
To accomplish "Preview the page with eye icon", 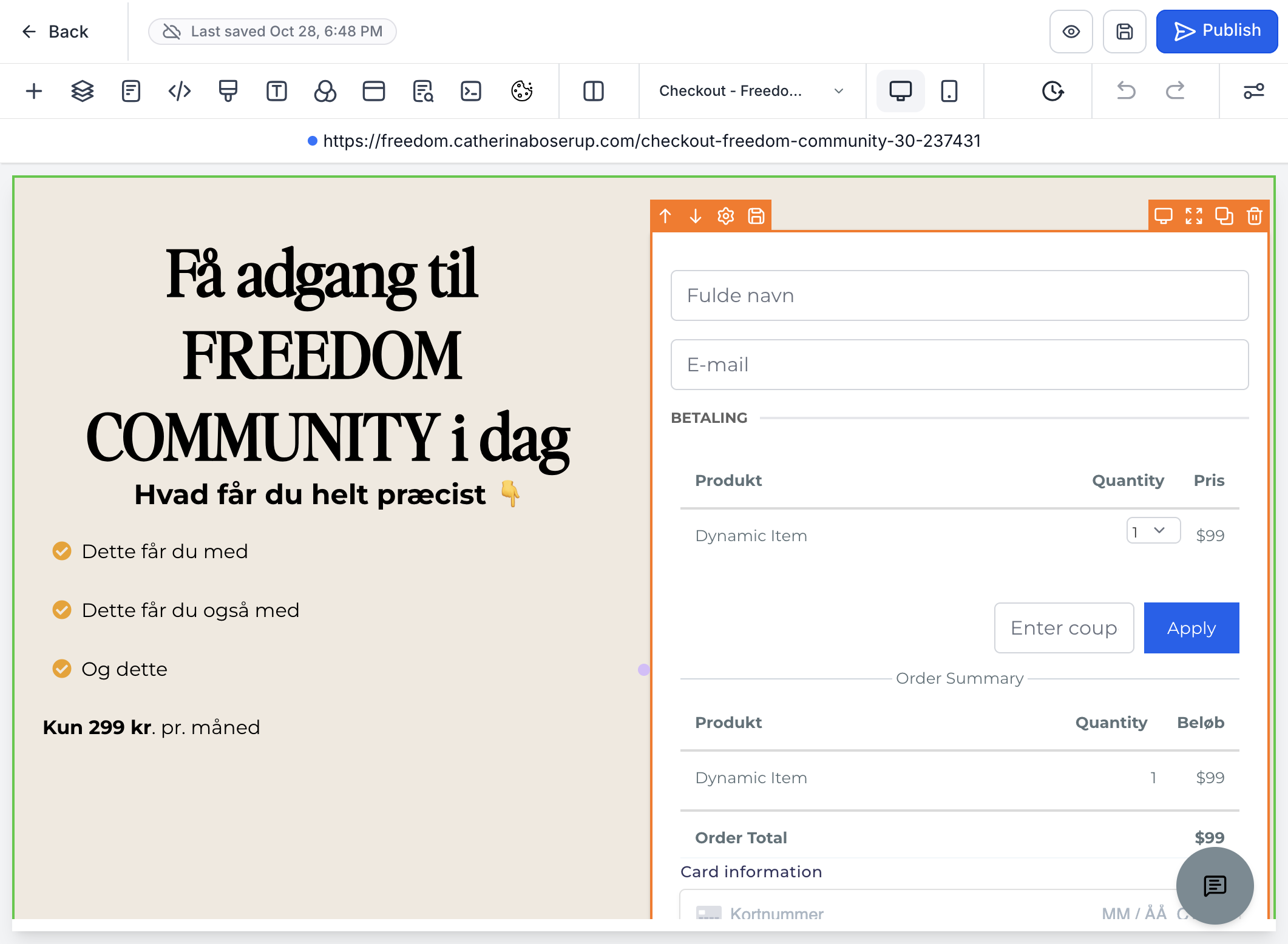I will [x=1071, y=32].
